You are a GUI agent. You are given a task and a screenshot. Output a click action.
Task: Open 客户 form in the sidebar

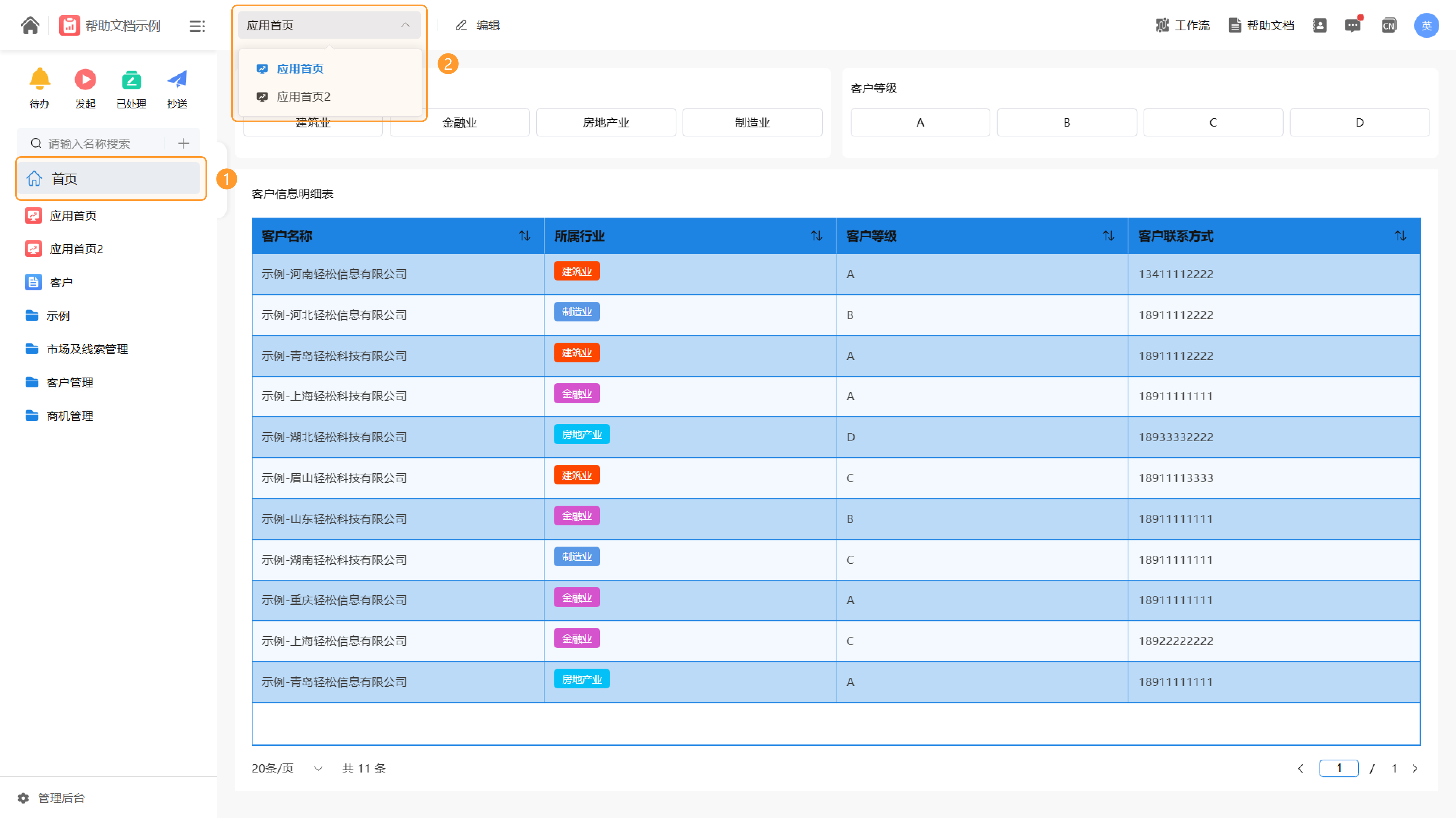[x=108, y=282]
